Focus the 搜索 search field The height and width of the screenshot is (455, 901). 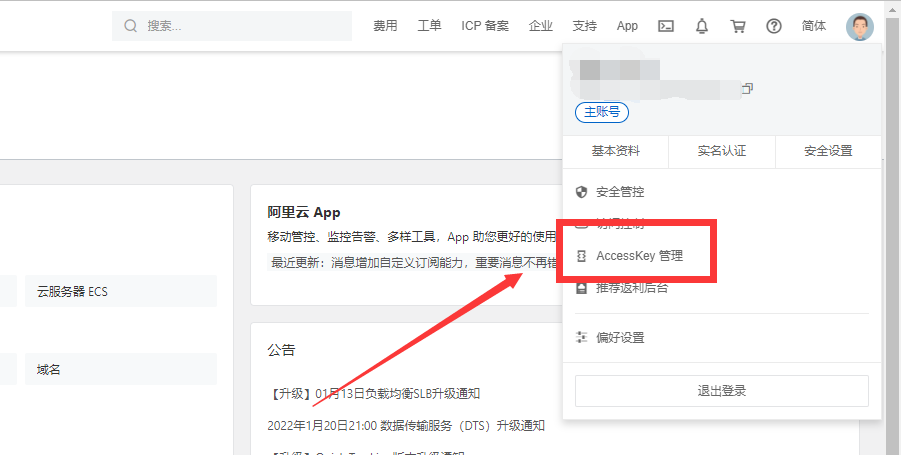coord(232,26)
